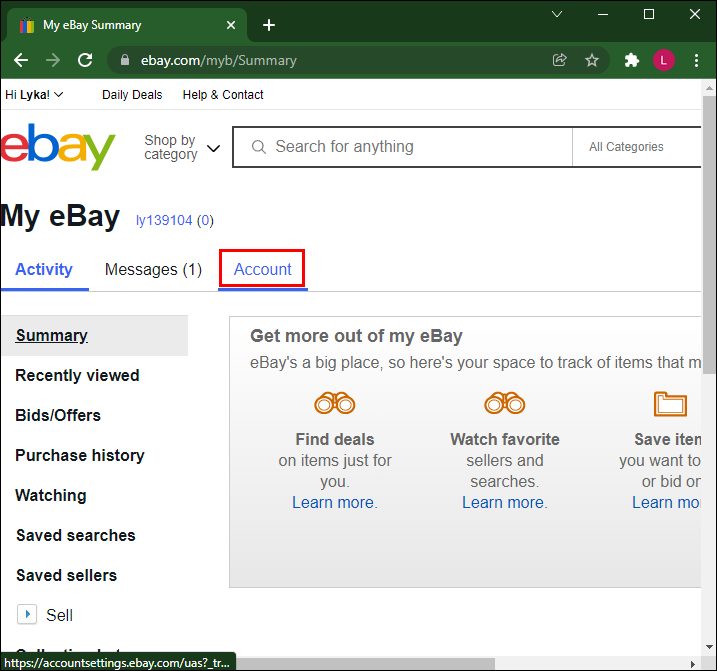Screen dimensions: 717x671
Task: Click username ly139104 link
Action: (164, 220)
